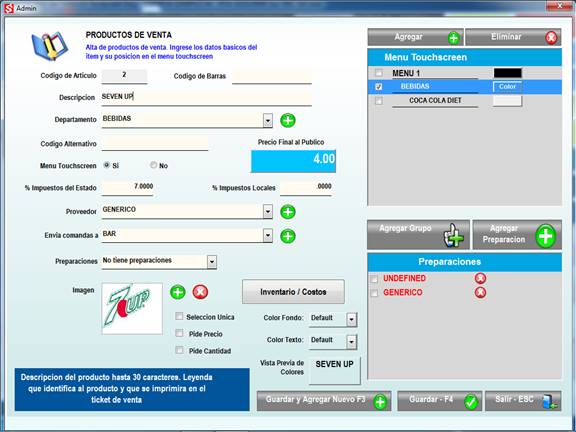Add new comanda destination with plus icon
The width and height of the screenshot is (576, 432).
pos(288,236)
